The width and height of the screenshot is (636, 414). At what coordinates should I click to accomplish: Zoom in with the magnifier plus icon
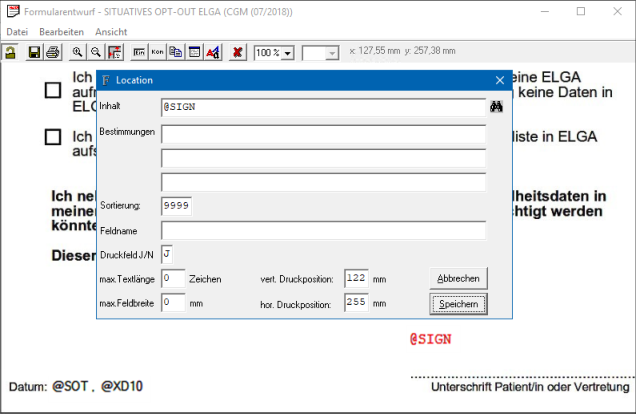click(77, 52)
